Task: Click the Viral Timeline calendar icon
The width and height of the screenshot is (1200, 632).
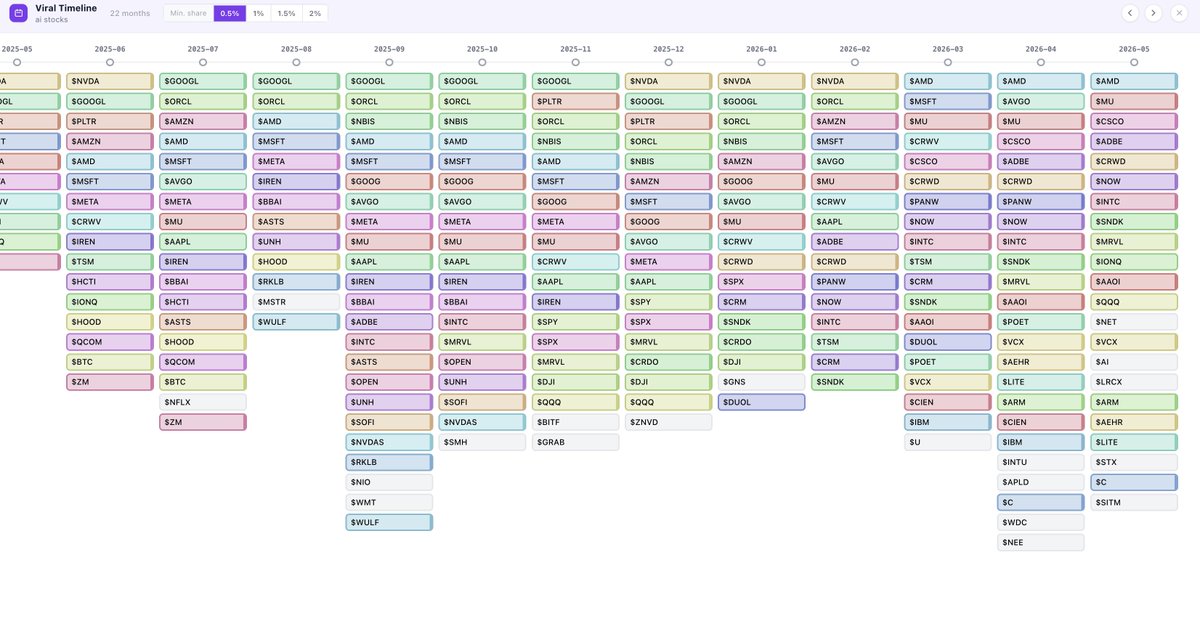Action: [18, 13]
